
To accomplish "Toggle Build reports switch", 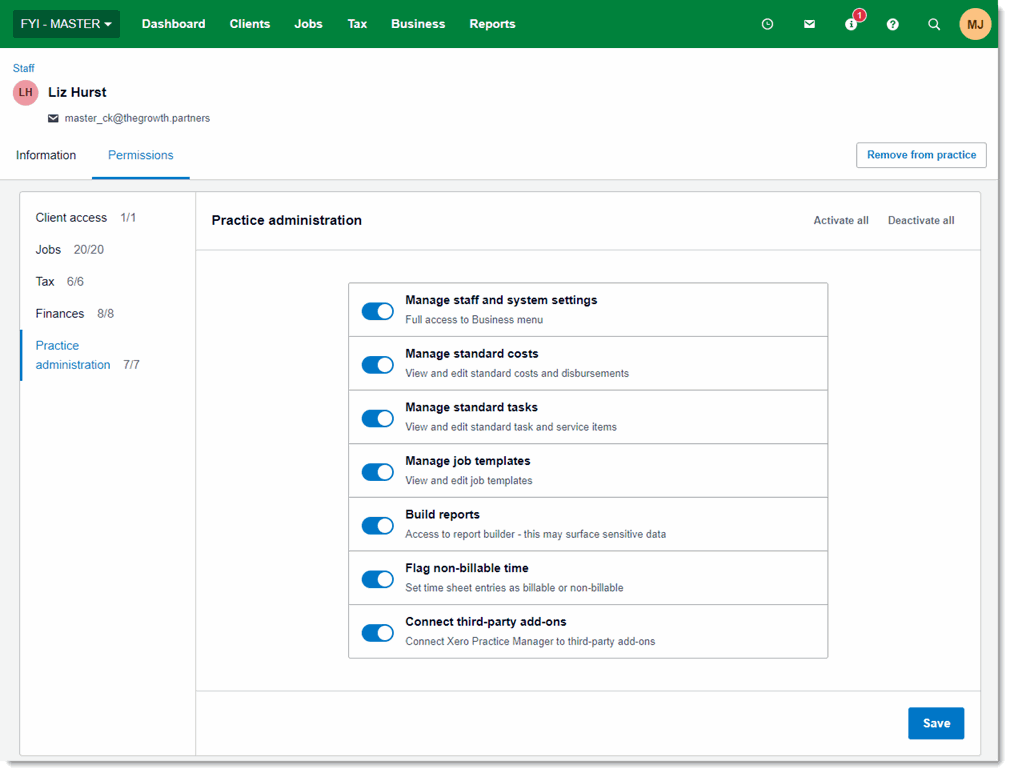I will click(x=377, y=525).
